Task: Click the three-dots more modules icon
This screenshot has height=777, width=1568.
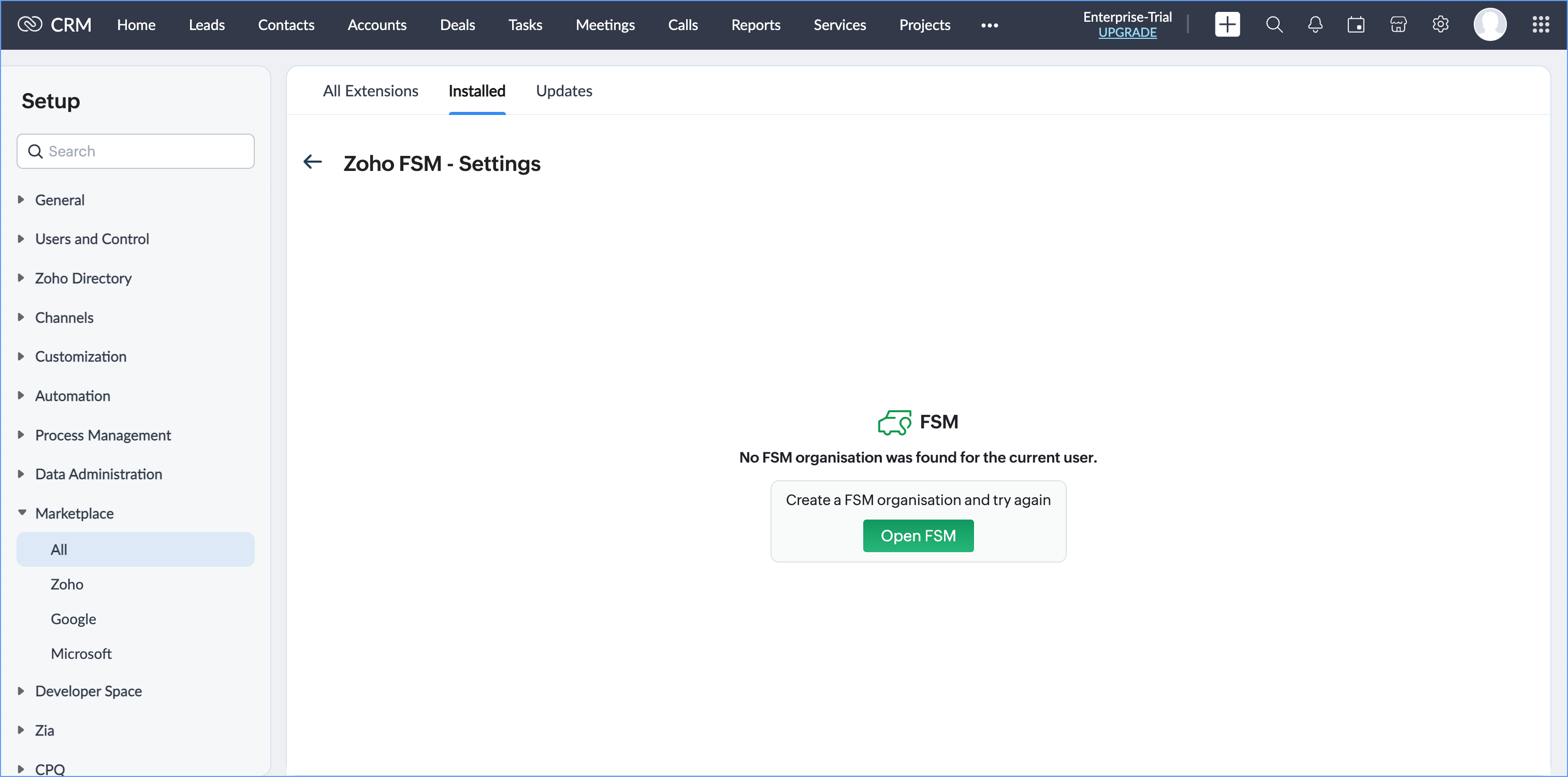Action: pyautogui.click(x=989, y=25)
